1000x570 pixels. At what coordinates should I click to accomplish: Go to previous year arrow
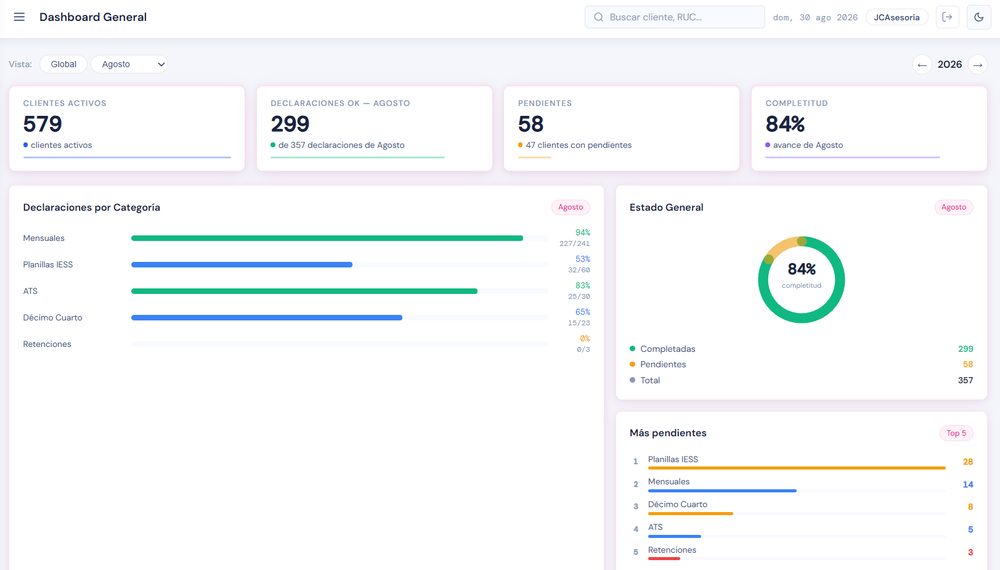922,65
